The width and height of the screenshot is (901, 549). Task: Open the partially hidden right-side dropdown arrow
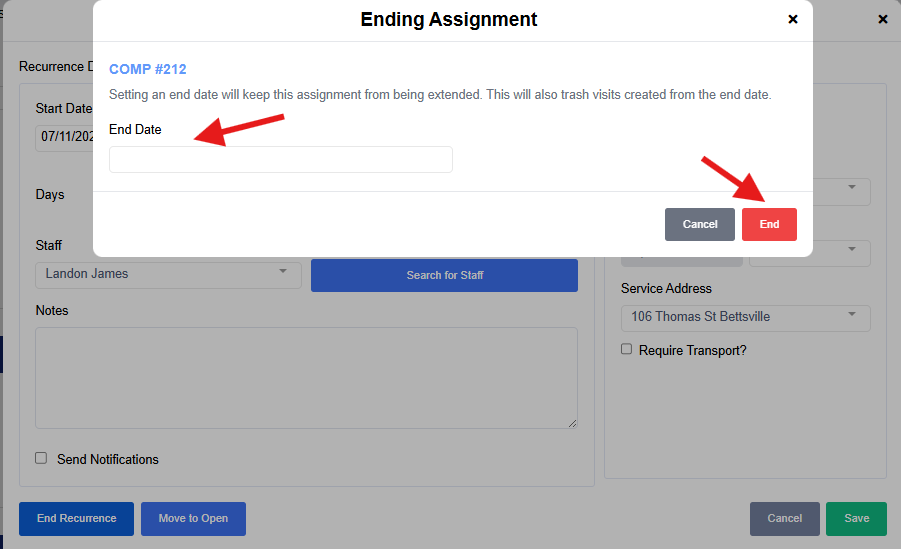click(852, 187)
